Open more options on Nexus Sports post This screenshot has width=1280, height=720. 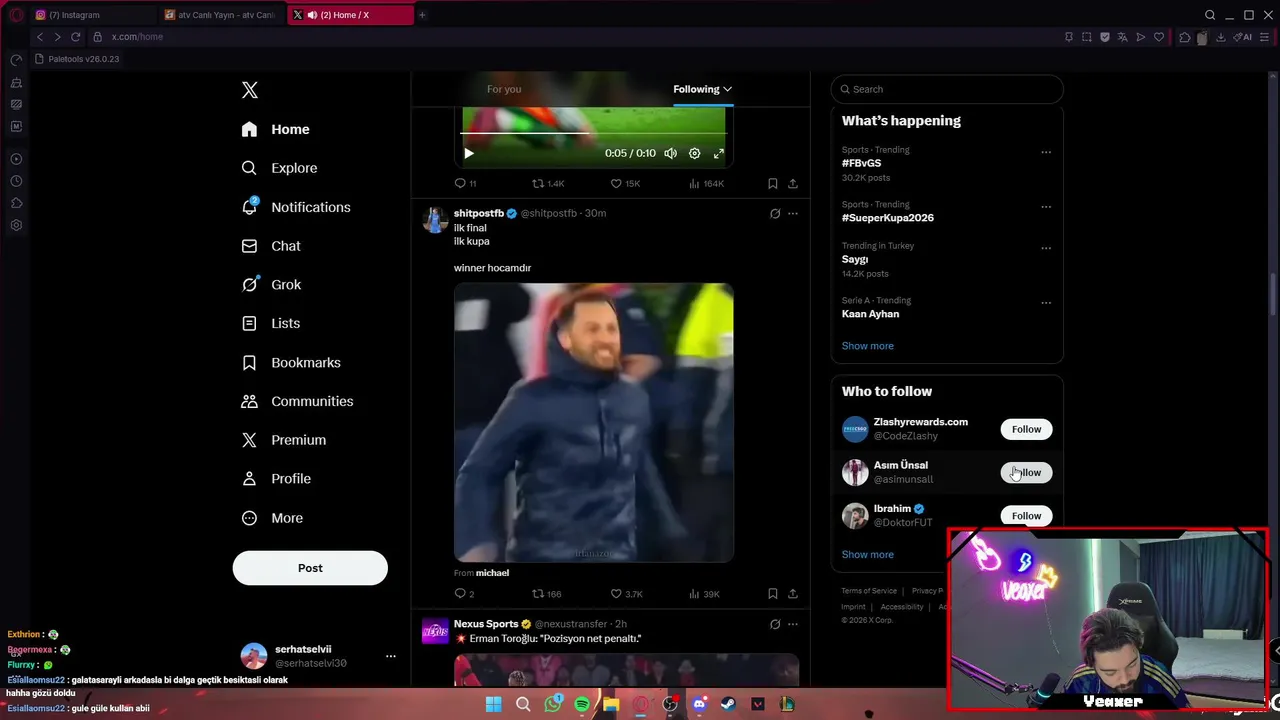coord(793,624)
